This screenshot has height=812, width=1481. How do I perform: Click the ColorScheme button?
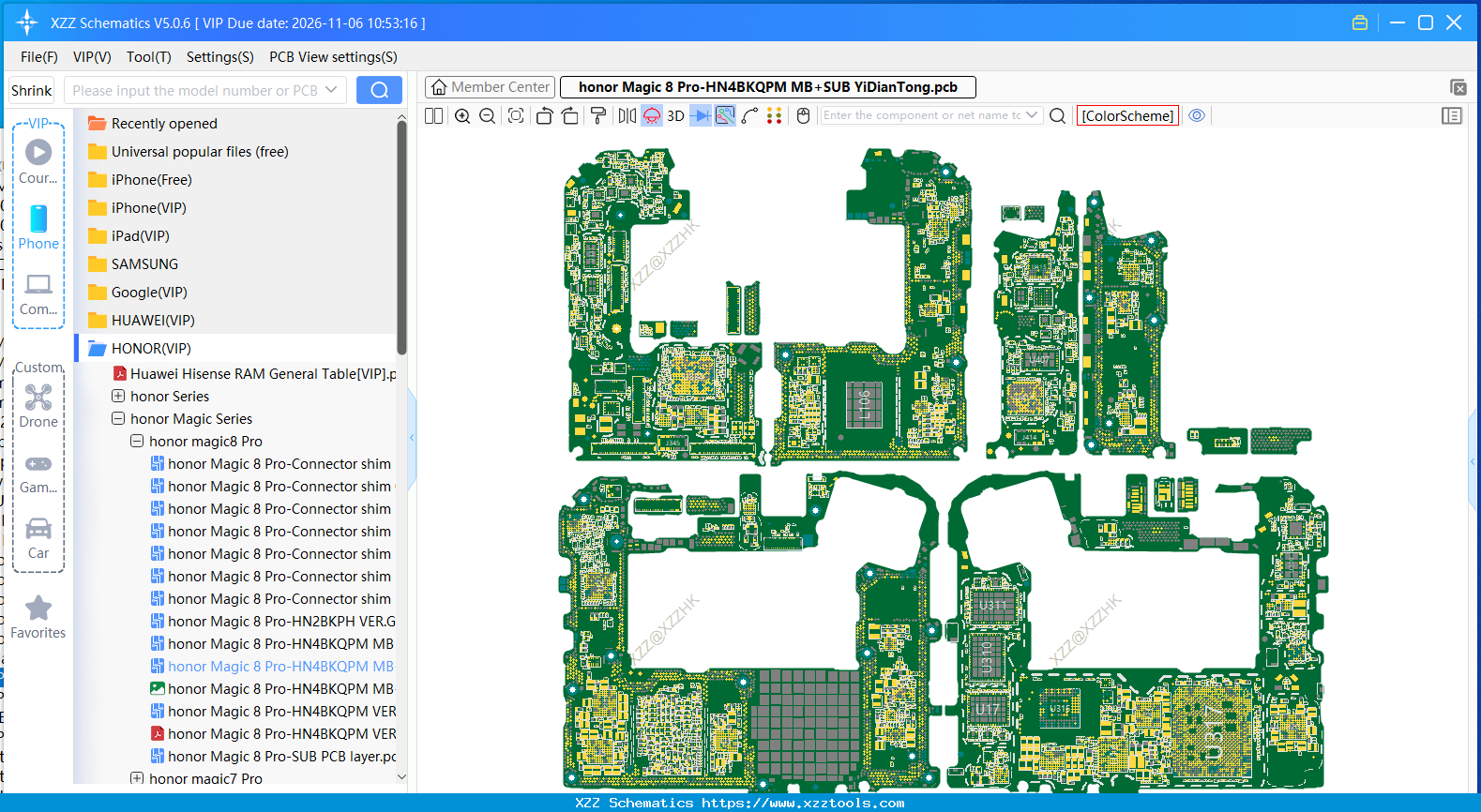(1127, 116)
